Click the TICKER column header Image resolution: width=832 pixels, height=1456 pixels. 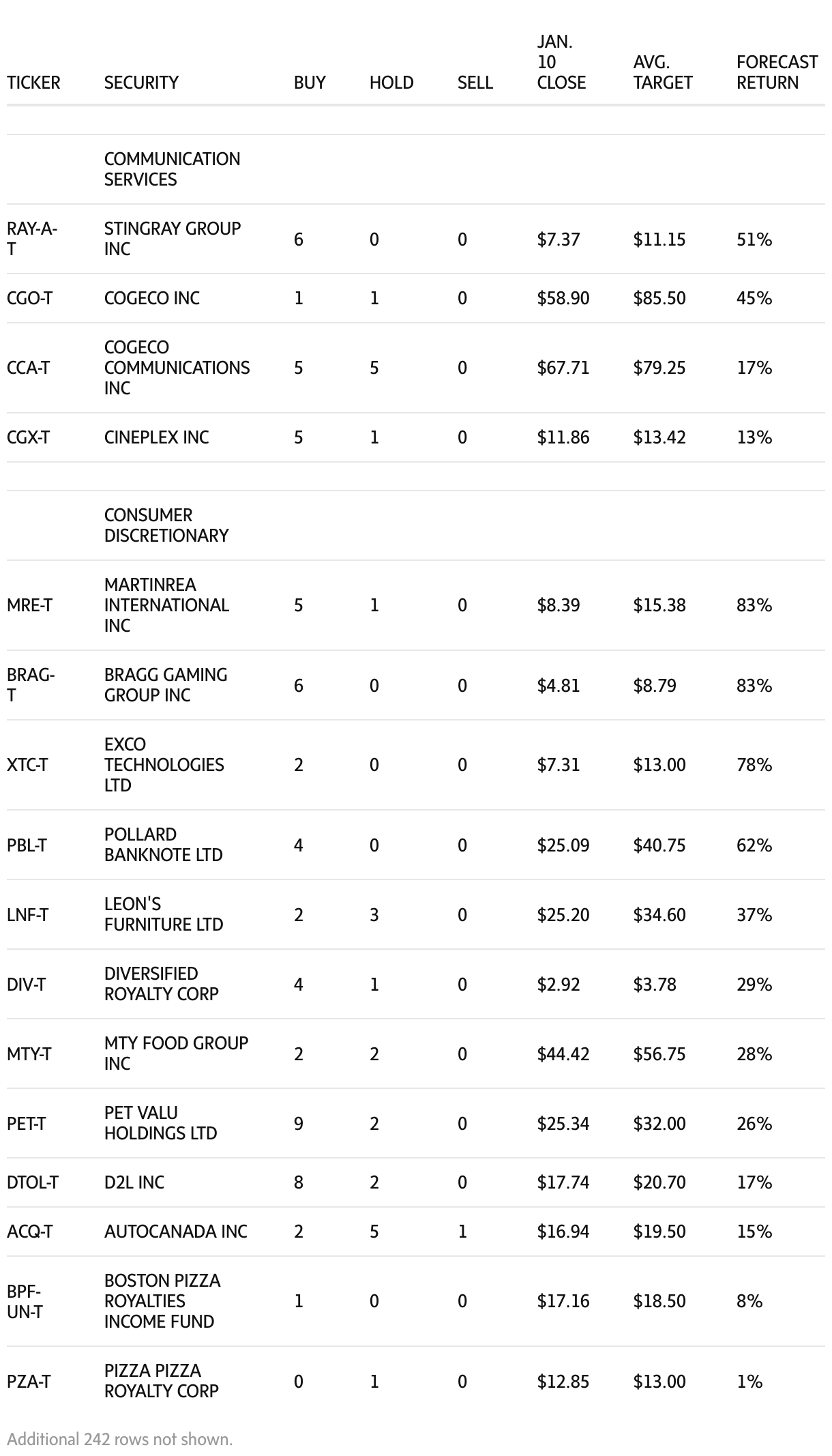33,83
